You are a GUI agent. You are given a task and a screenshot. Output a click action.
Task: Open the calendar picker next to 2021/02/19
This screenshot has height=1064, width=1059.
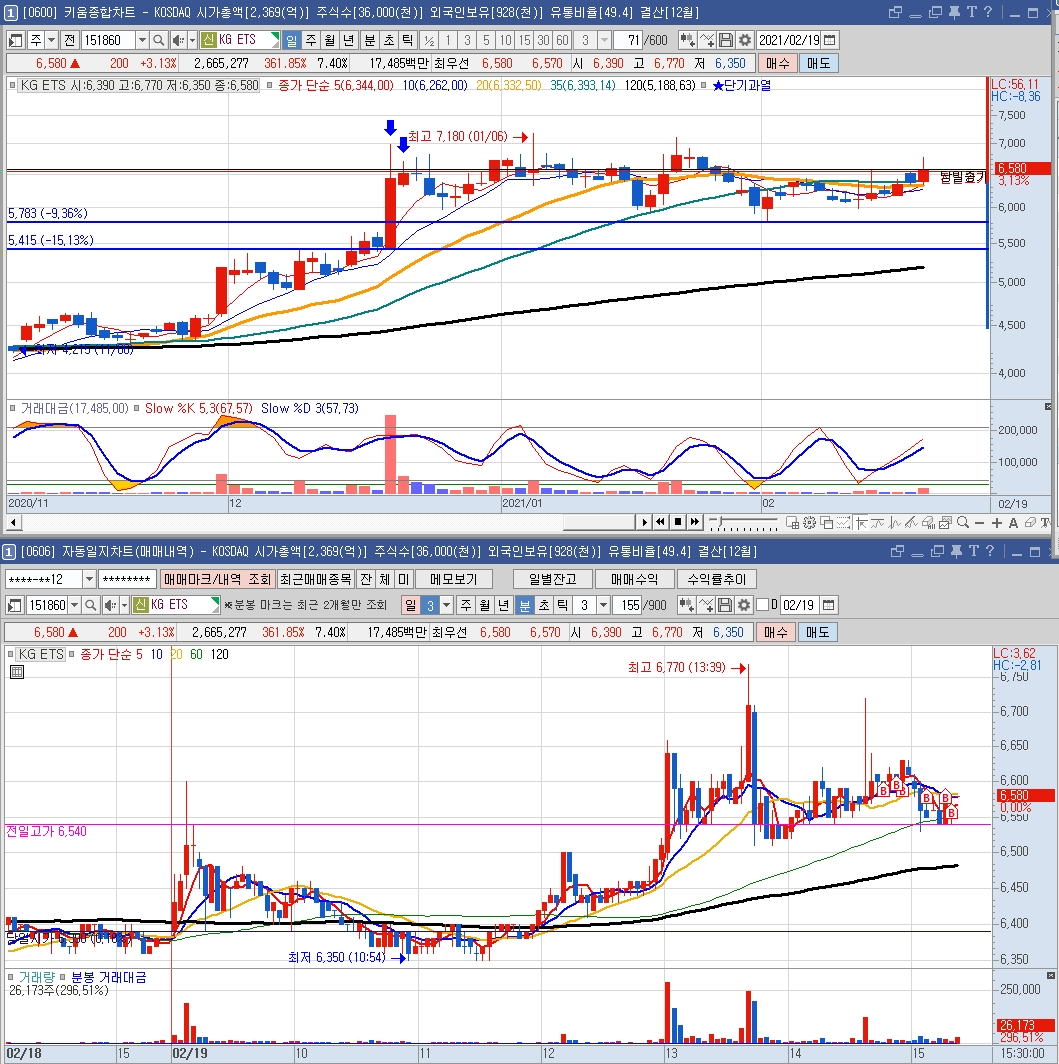coord(829,40)
